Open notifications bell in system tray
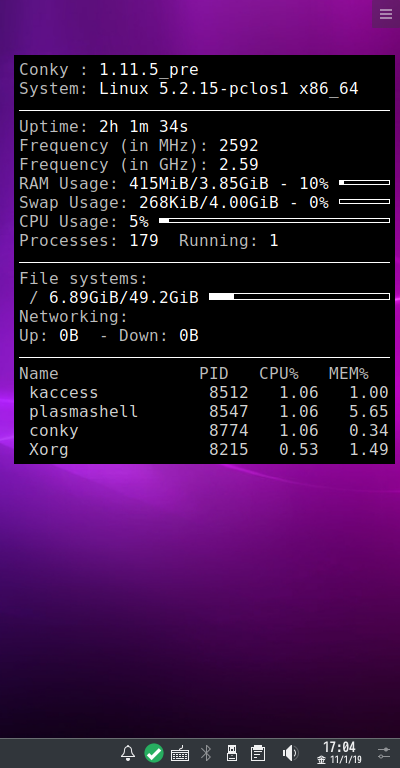 pos(128,753)
